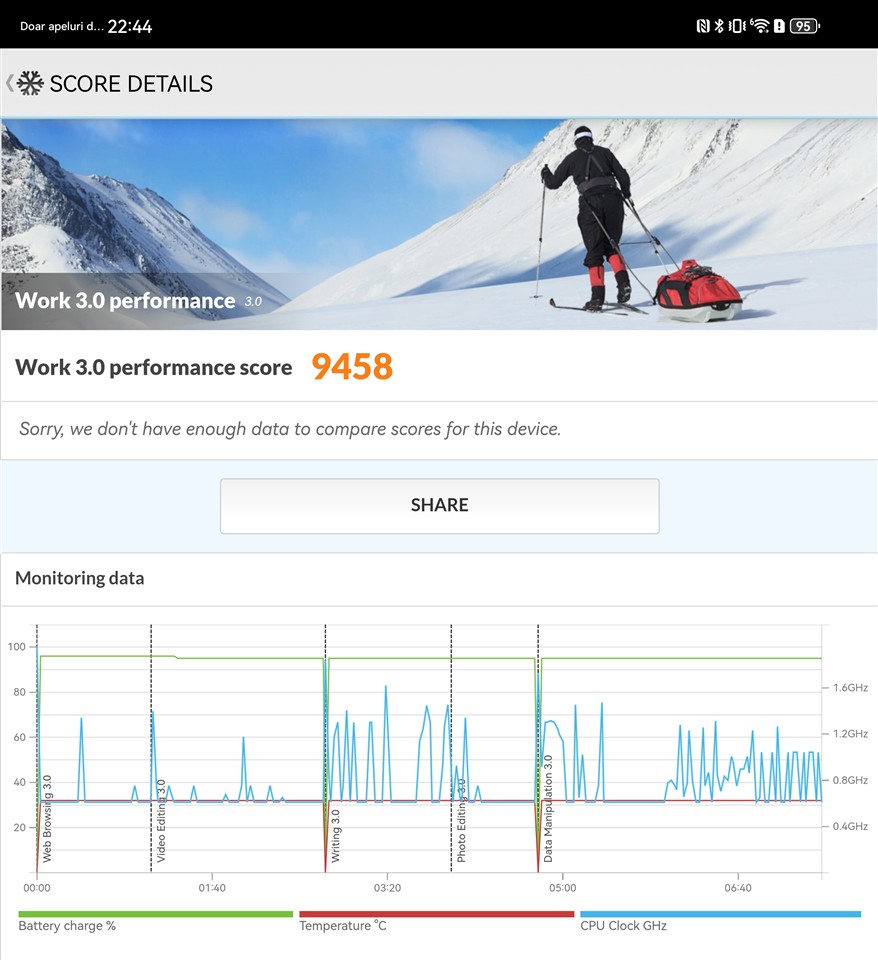Select the Data Manipulation 3.0 chart marker
The height and width of the screenshot is (960, 878).
(548, 809)
